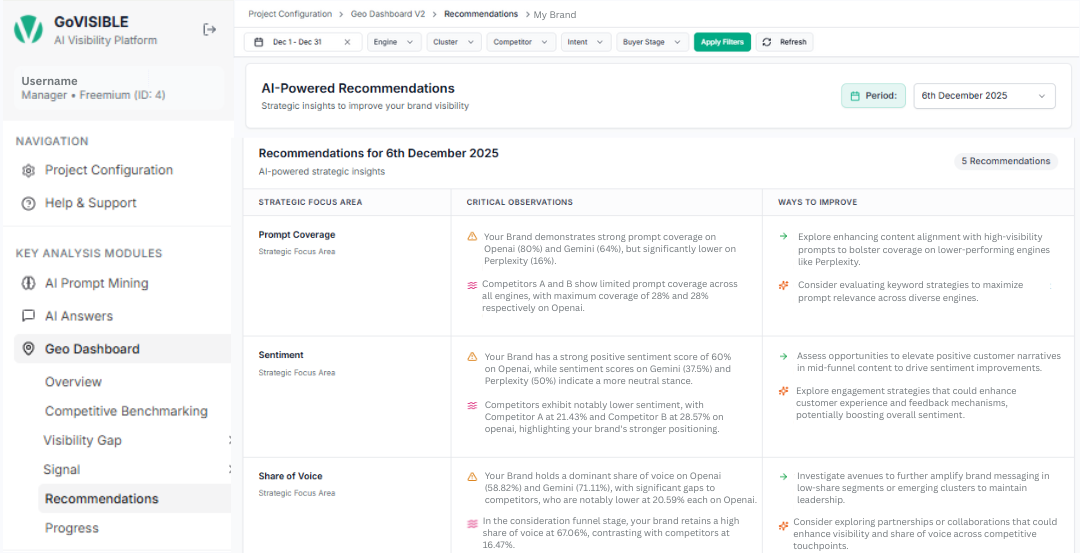
Task: Click My Brand breadcrumb
Action: pyautogui.click(x=554, y=14)
